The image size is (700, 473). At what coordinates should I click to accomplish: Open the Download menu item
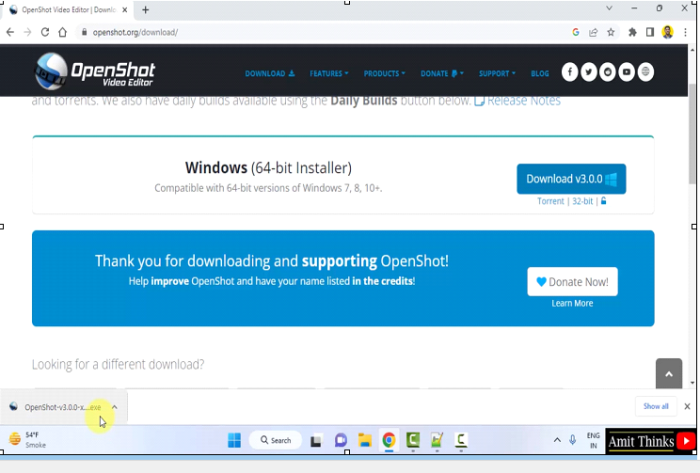tap(270, 73)
